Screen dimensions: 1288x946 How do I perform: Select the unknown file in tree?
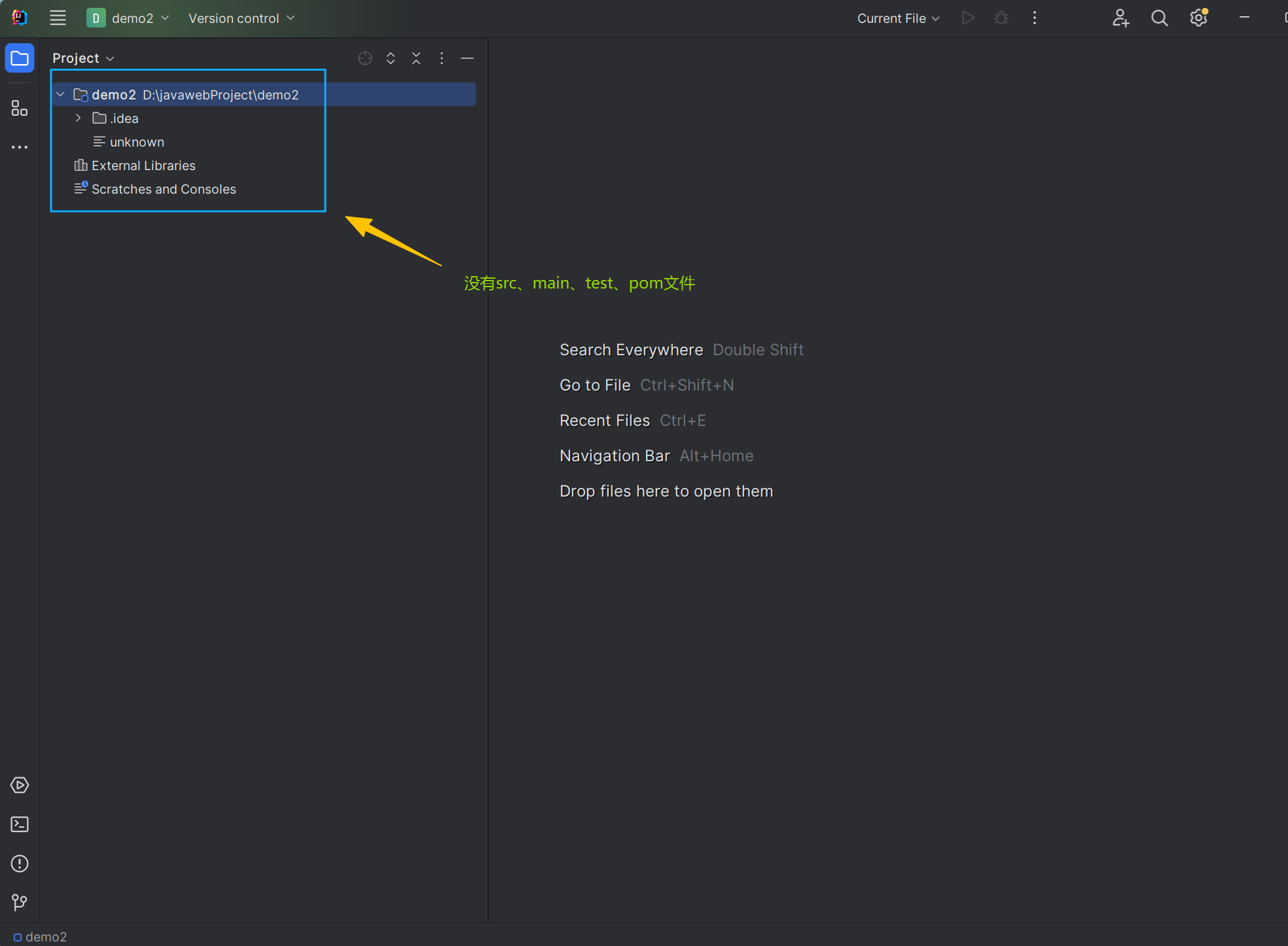pyautogui.click(x=136, y=142)
